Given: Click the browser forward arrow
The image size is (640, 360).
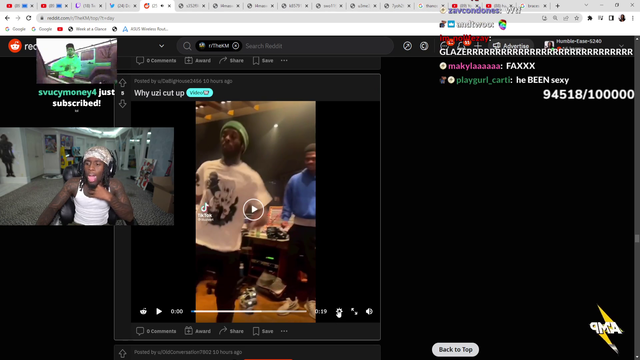Looking at the screenshot, I should coord(18,18).
